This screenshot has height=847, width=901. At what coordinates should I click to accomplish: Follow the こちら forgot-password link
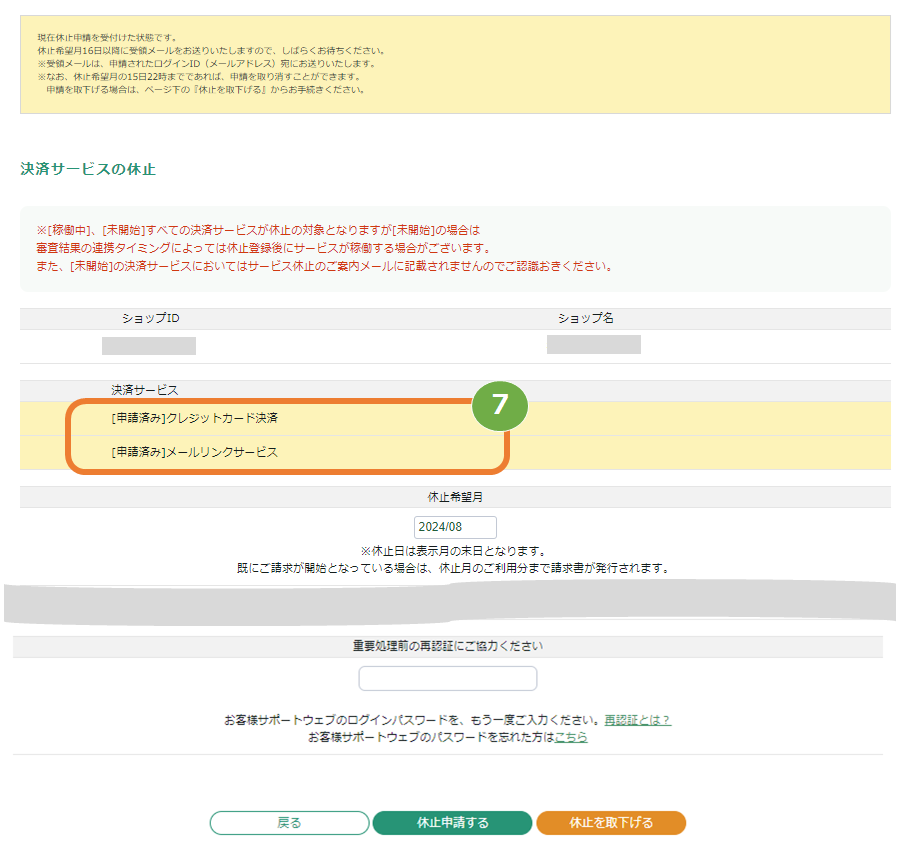571,737
